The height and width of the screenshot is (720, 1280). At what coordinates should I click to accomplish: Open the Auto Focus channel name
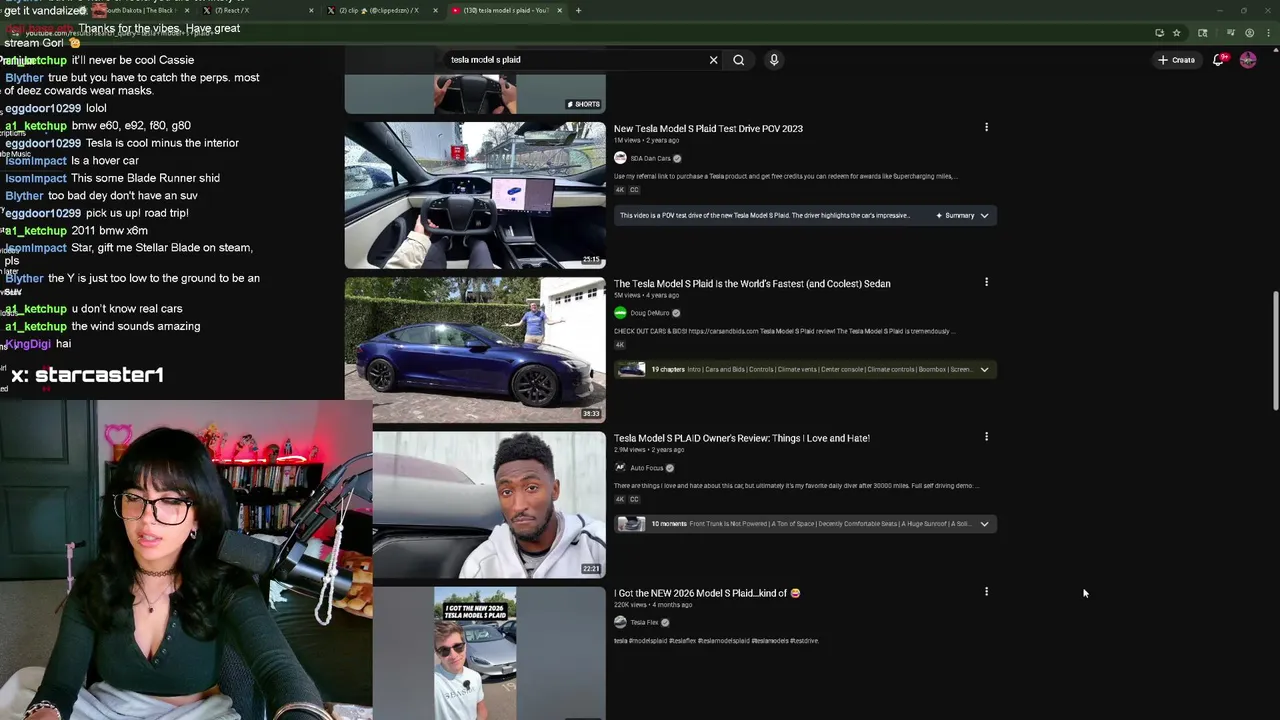pyautogui.click(x=646, y=468)
